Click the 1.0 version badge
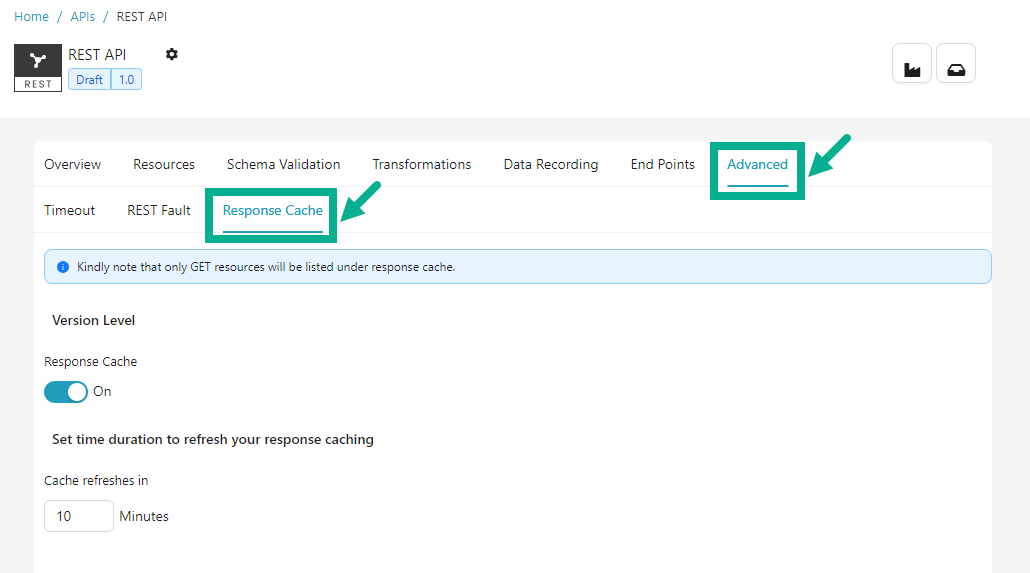This screenshot has height=573, width=1030. (126, 80)
